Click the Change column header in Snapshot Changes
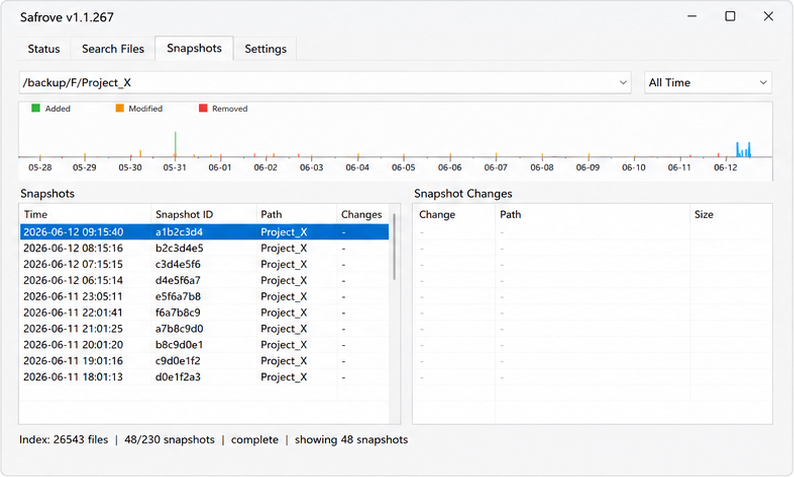The width and height of the screenshot is (794, 477). tap(454, 215)
